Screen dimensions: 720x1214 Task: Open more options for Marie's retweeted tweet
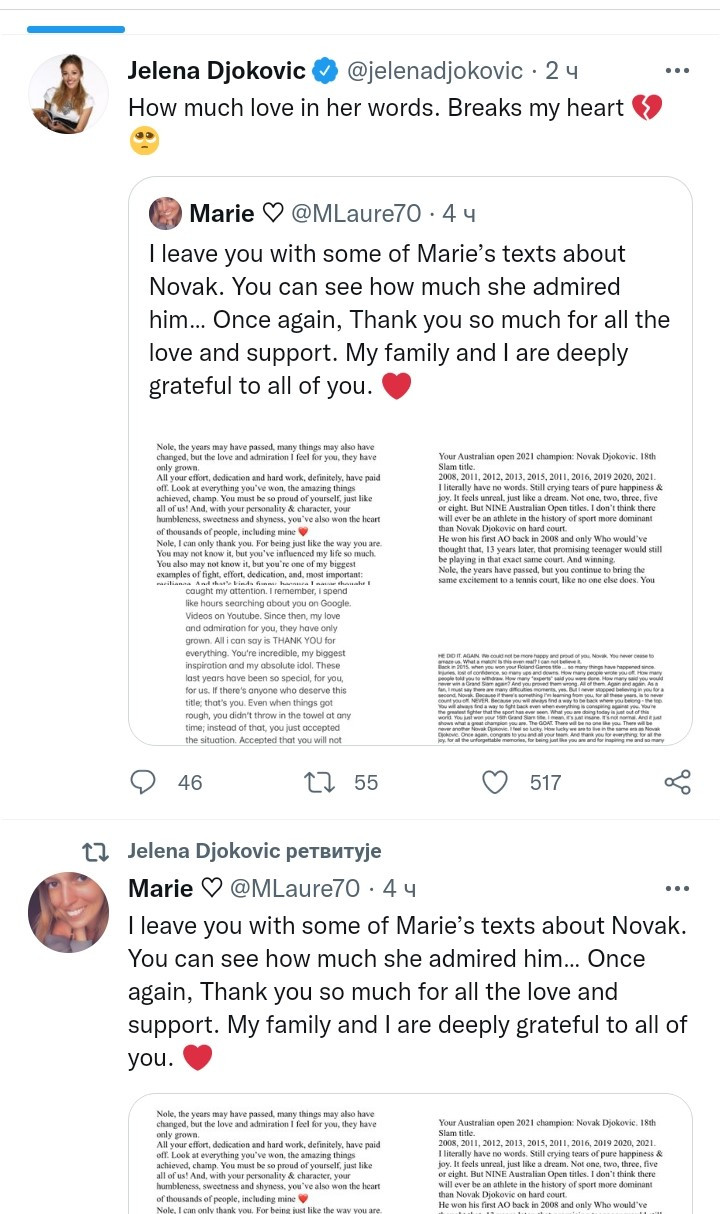pyautogui.click(x=677, y=888)
